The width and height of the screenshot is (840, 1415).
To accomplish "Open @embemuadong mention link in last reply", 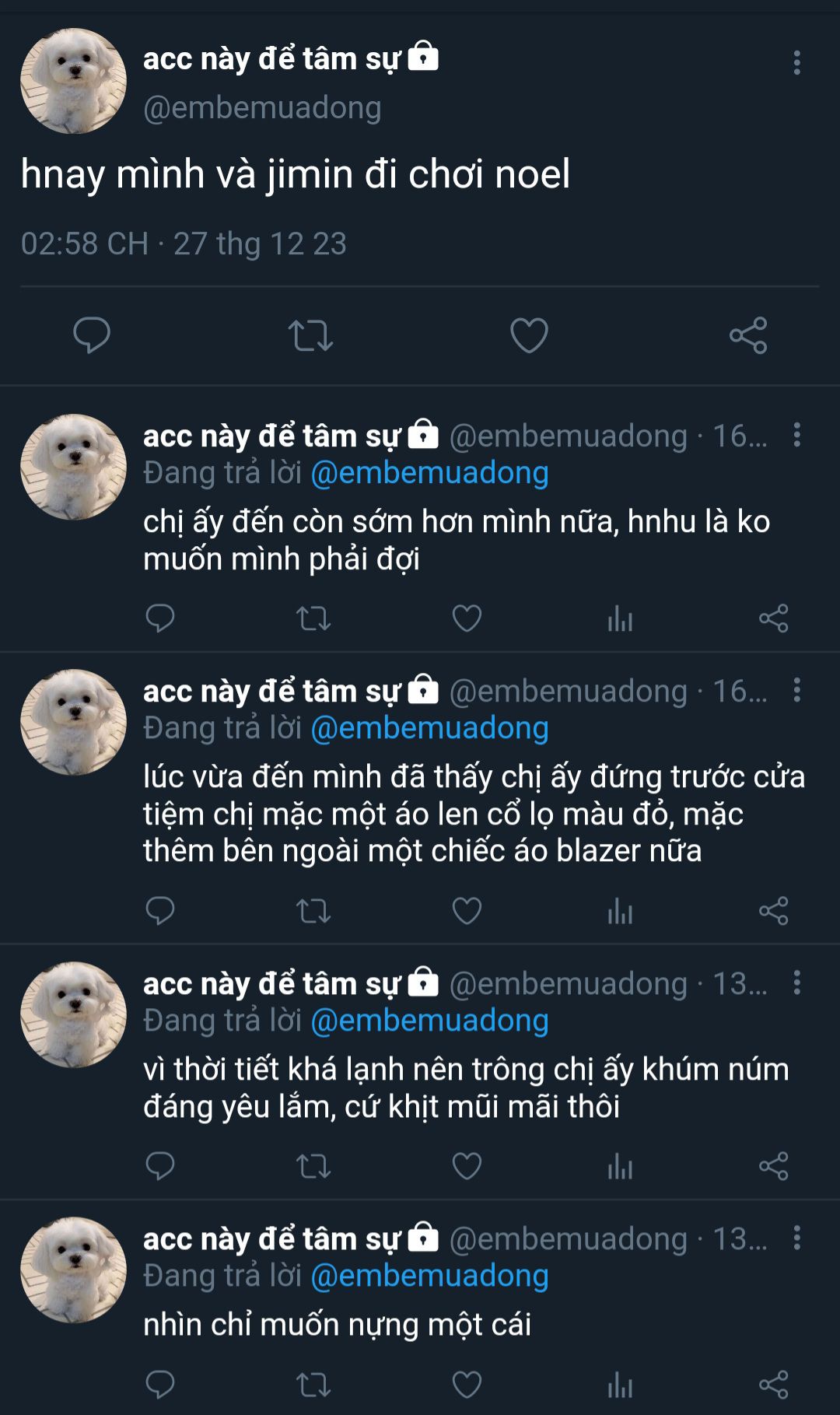I will pyautogui.click(x=429, y=1276).
